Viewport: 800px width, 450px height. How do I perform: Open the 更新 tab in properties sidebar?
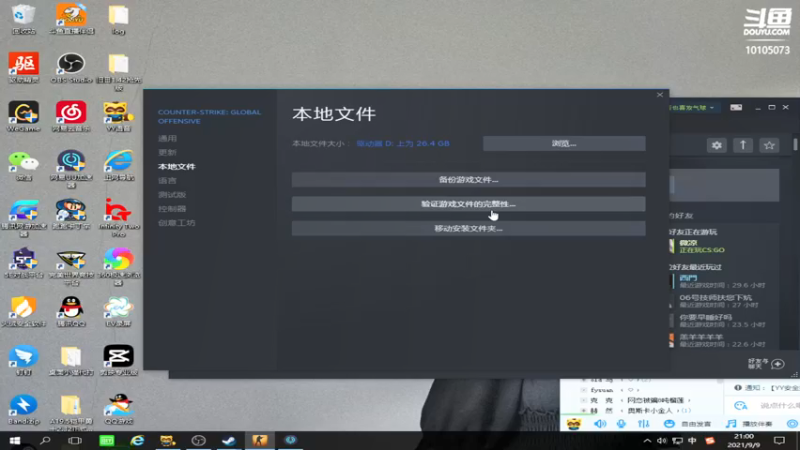[167, 153]
